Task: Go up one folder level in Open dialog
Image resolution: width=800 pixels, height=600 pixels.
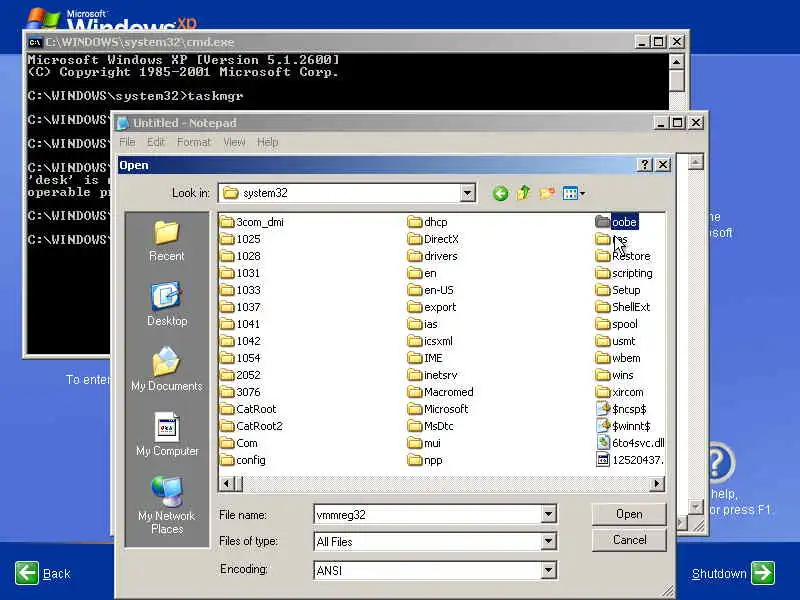Action: click(x=523, y=193)
